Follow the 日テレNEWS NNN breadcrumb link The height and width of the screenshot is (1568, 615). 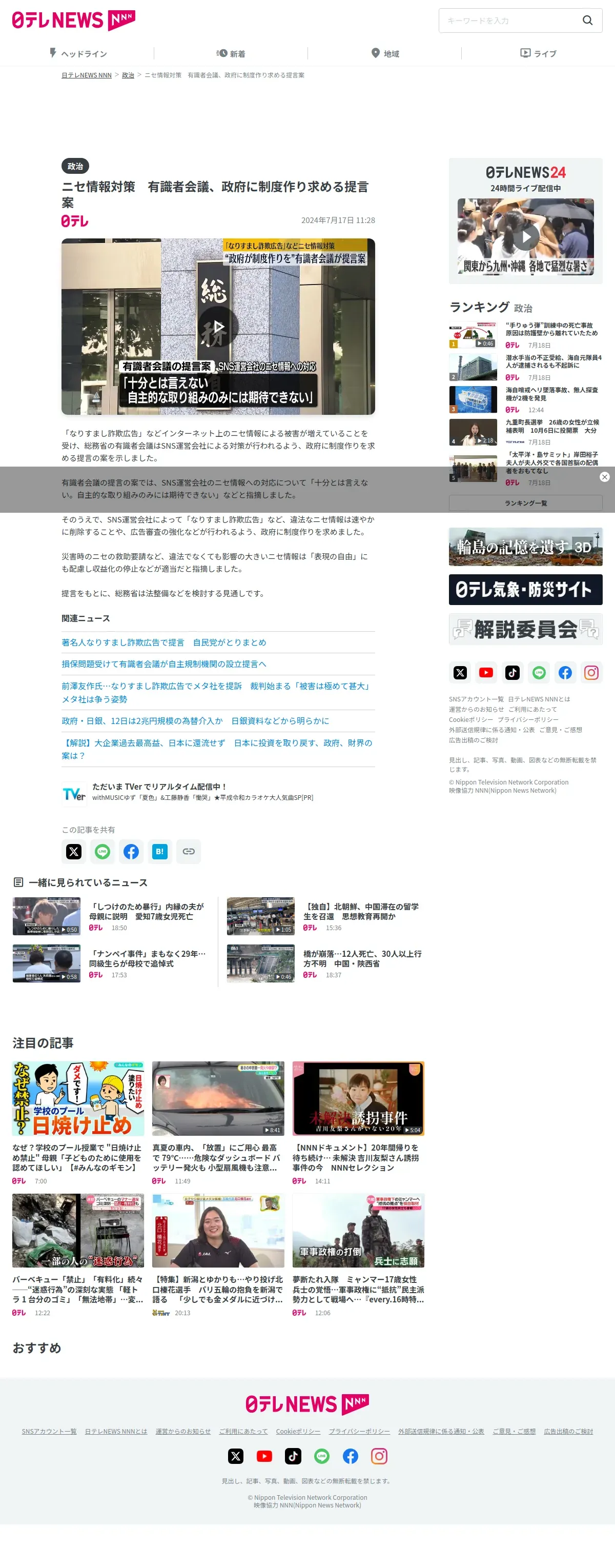pyautogui.click(x=87, y=75)
